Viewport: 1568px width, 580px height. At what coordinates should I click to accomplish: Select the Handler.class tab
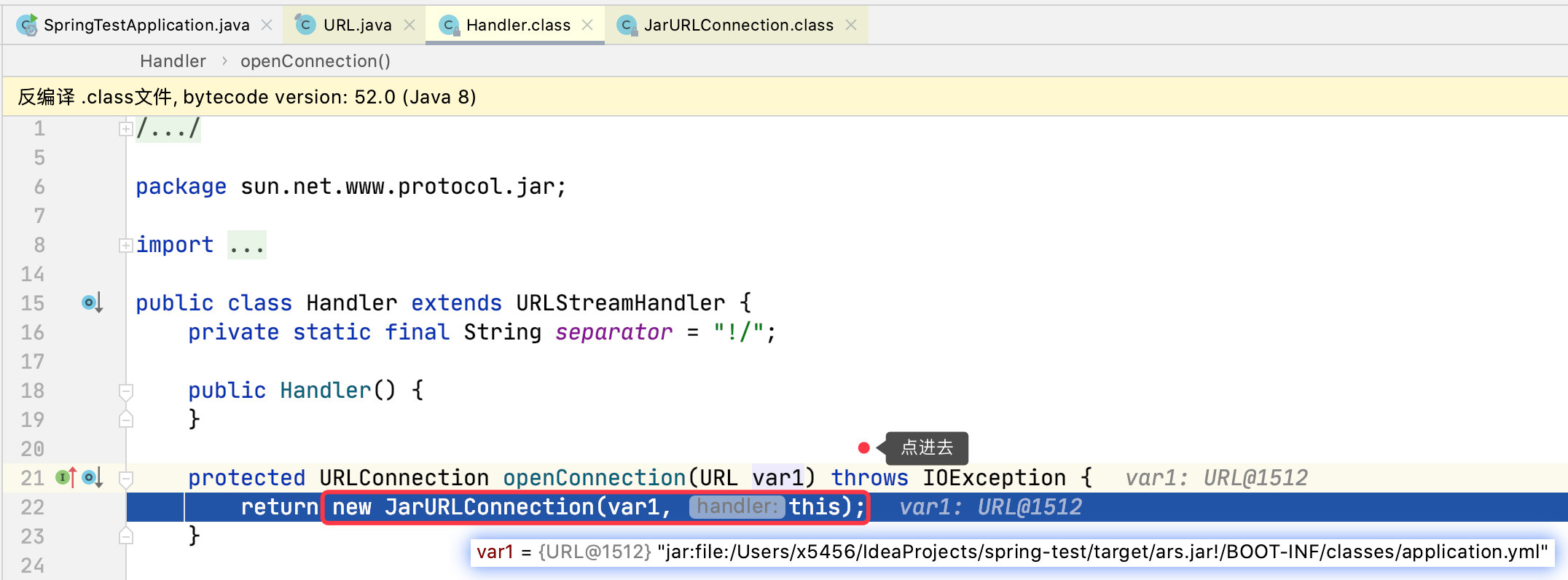[x=518, y=25]
